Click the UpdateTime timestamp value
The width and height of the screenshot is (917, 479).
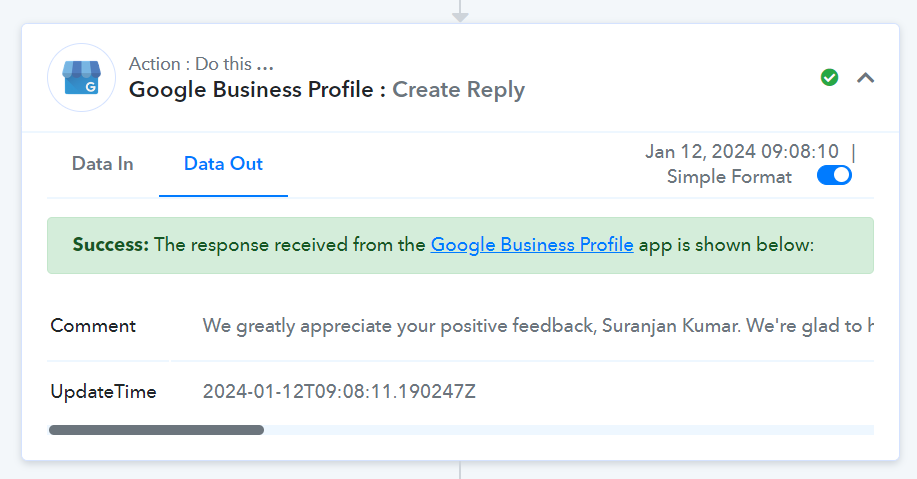click(x=339, y=391)
